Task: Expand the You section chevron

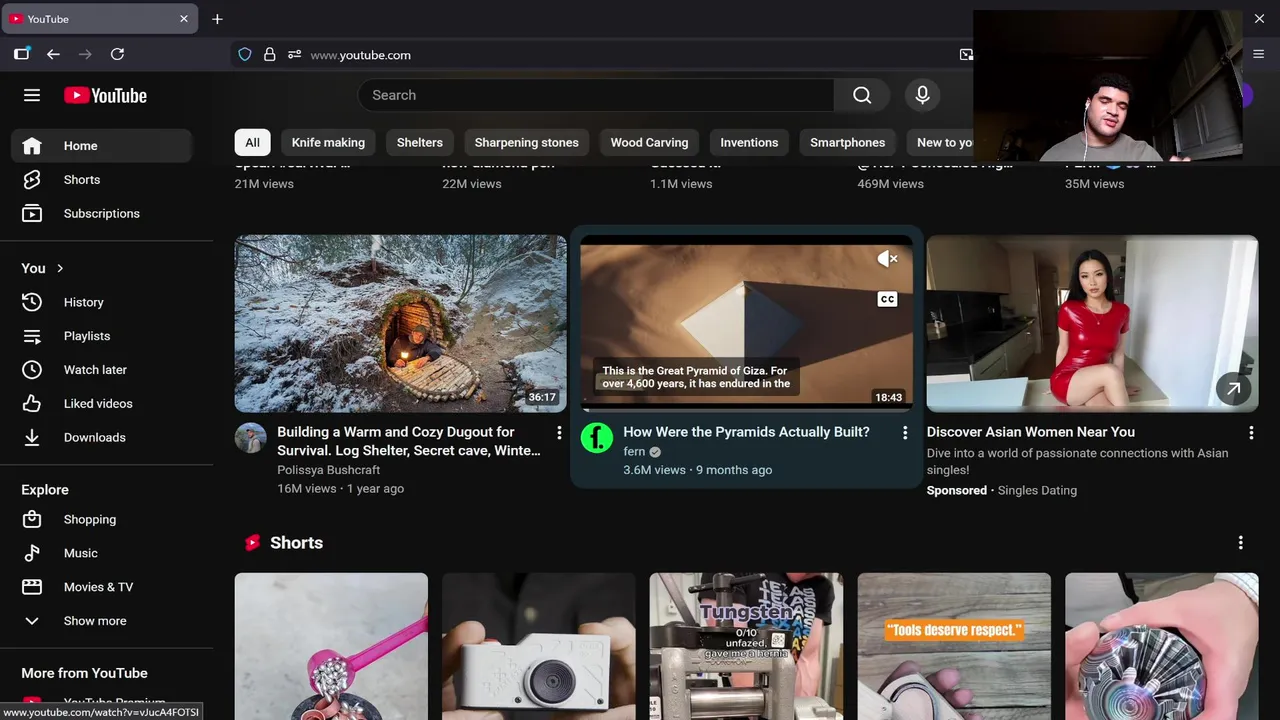Action: (x=60, y=268)
